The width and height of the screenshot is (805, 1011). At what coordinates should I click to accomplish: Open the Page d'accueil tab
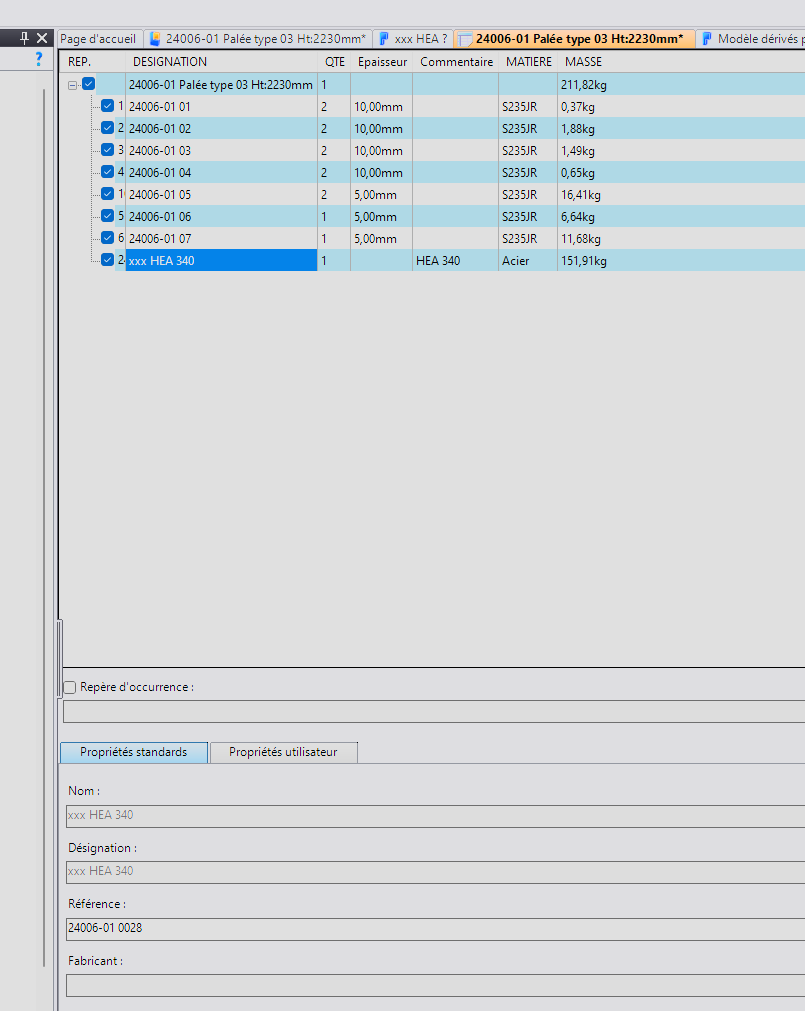tap(98, 39)
